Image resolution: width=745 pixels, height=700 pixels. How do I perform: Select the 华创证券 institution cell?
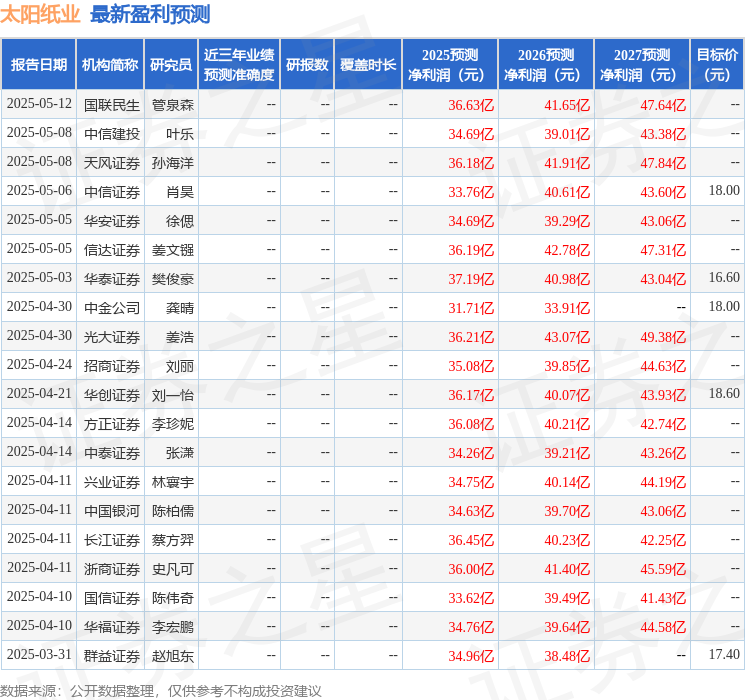pos(112,395)
